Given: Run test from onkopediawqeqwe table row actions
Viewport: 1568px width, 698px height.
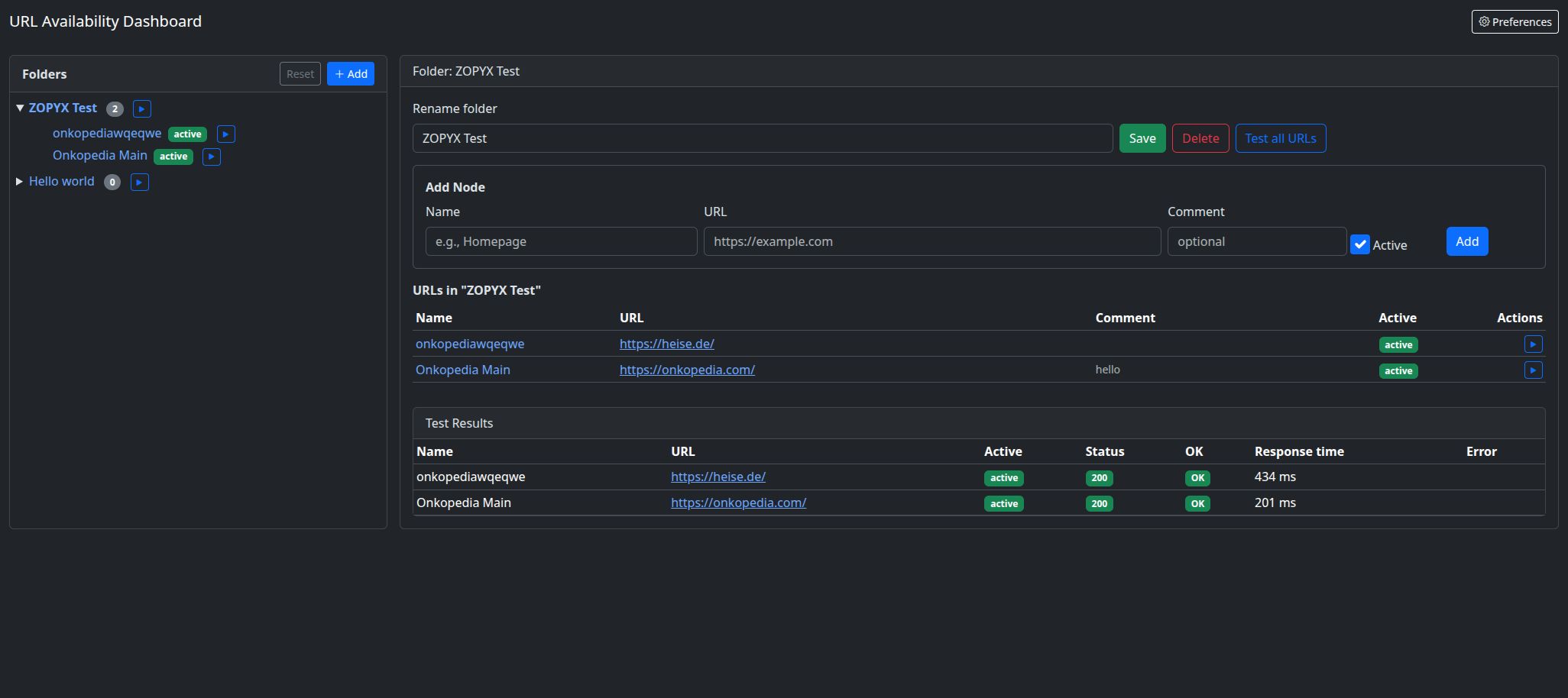Looking at the screenshot, I should coord(1532,344).
